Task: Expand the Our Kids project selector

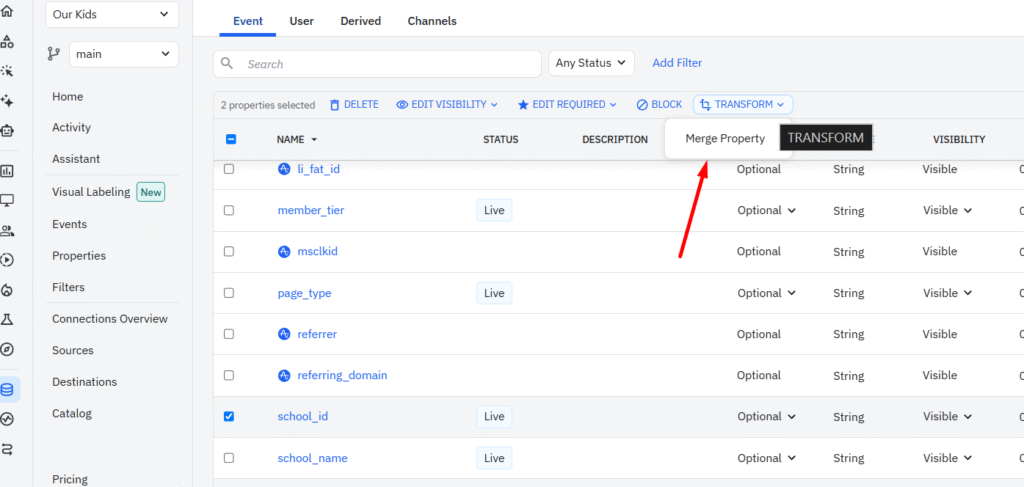Action: [x=111, y=14]
